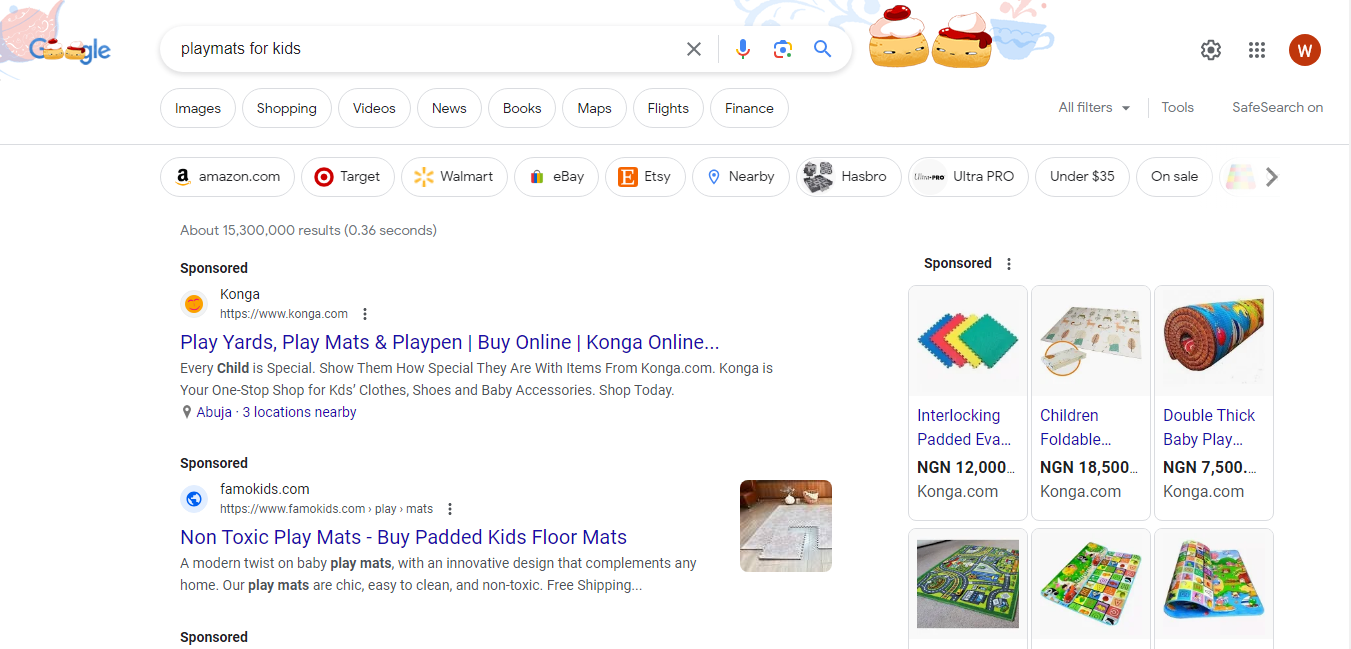
Task: Filter results by eBay chip
Action: point(556,177)
